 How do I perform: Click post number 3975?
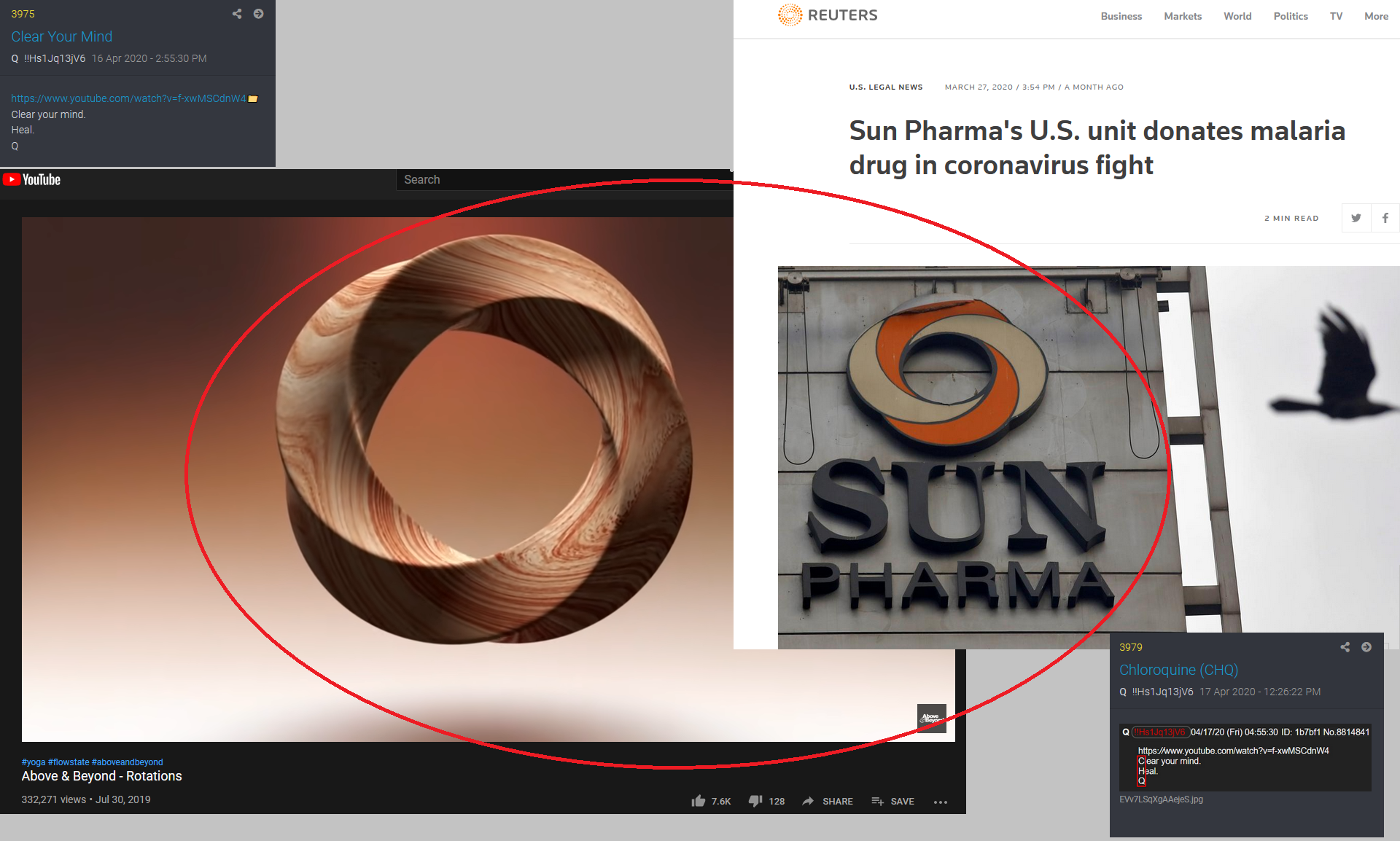pyautogui.click(x=23, y=14)
